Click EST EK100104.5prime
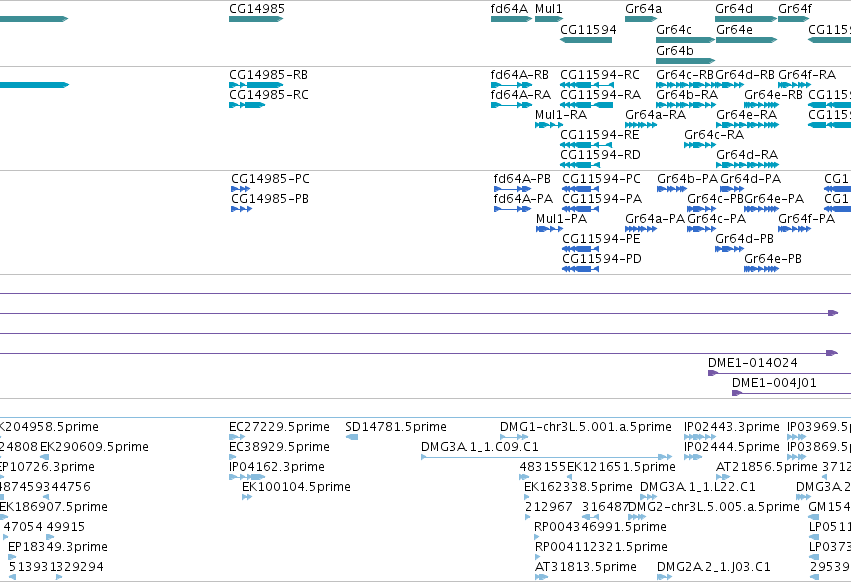 [247, 497]
